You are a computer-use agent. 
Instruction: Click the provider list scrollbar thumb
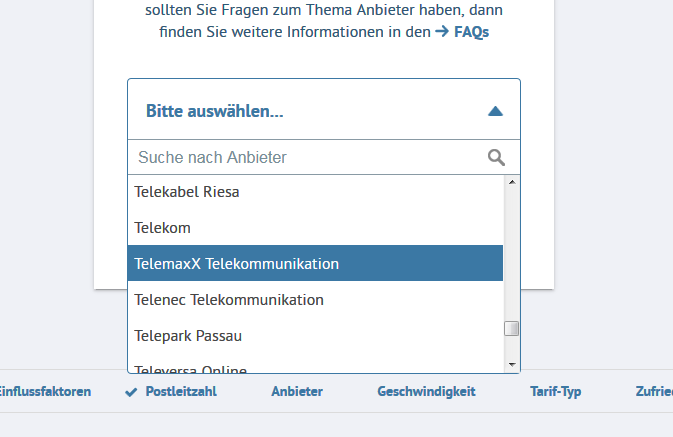click(512, 329)
